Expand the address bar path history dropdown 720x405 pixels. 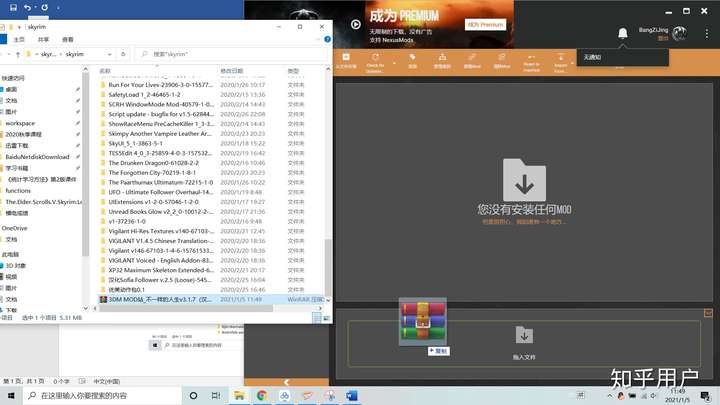[x=109, y=54]
